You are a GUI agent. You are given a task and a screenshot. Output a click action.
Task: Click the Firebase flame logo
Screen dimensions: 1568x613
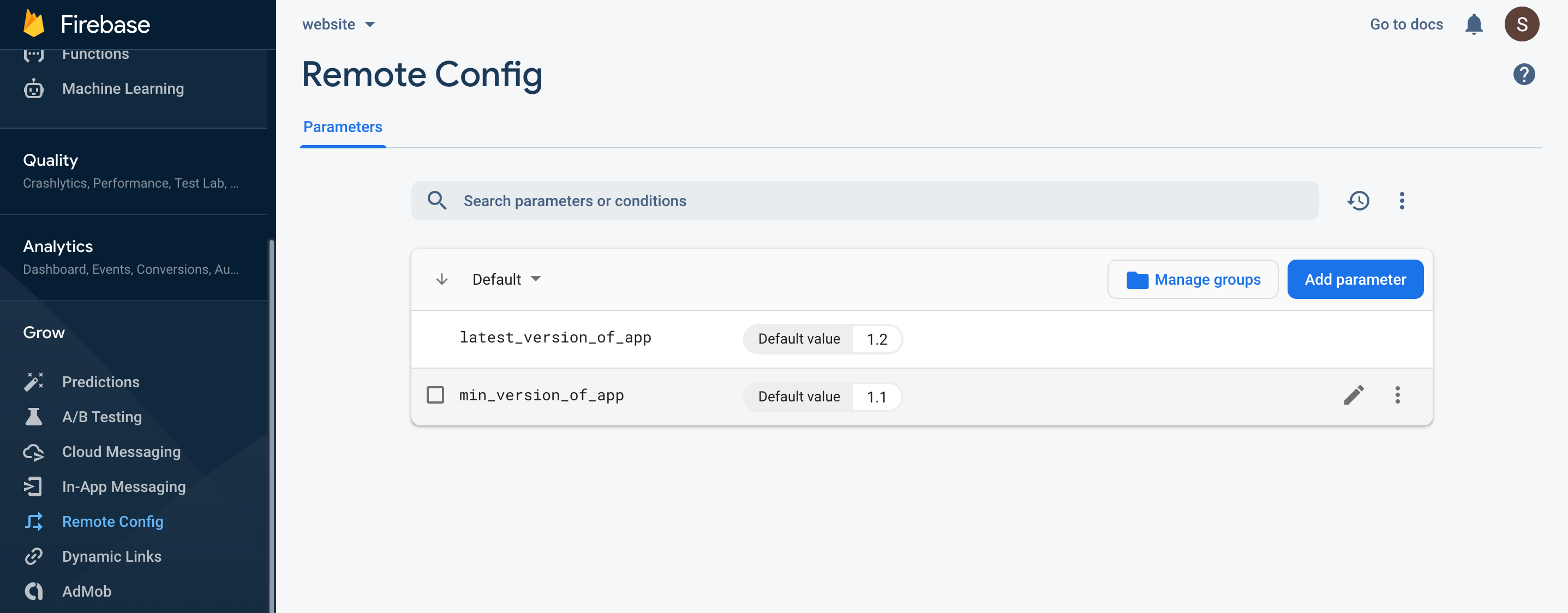click(34, 25)
